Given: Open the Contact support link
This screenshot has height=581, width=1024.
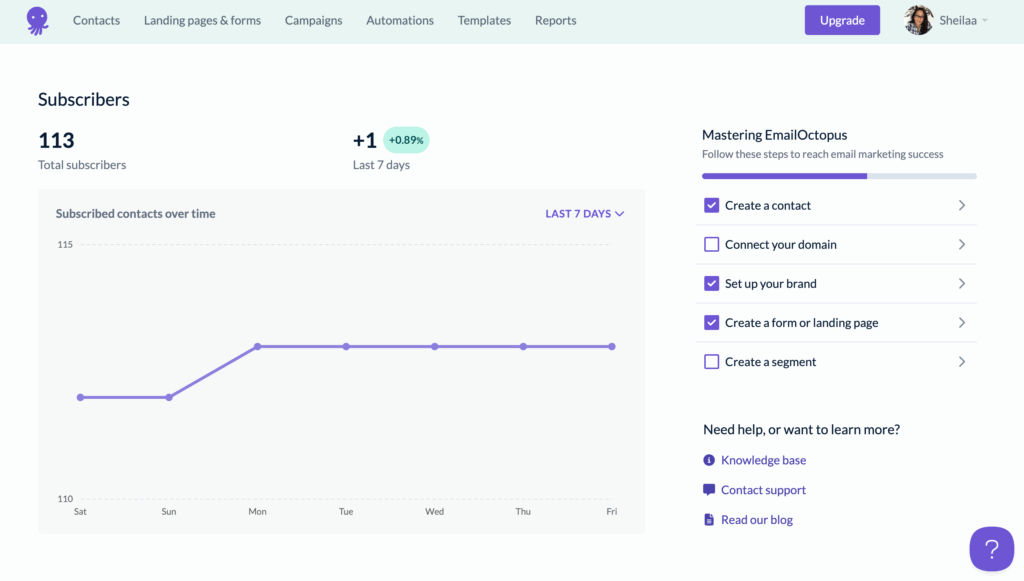Looking at the screenshot, I should tap(763, 490).
